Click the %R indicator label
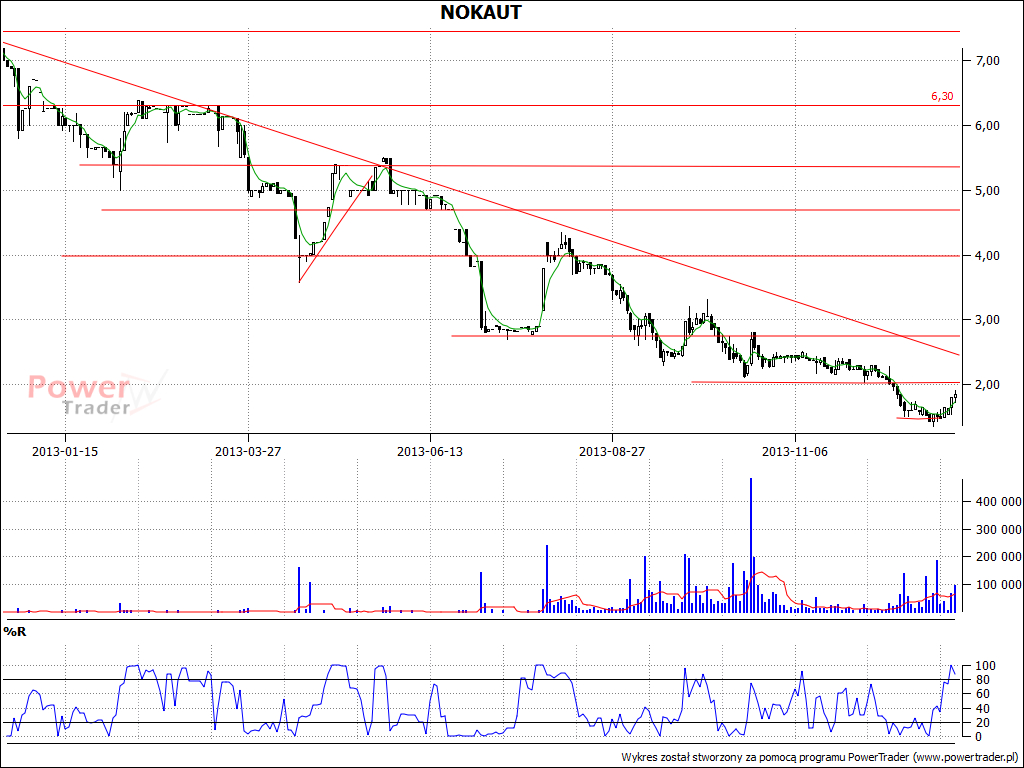 [15, 632]
